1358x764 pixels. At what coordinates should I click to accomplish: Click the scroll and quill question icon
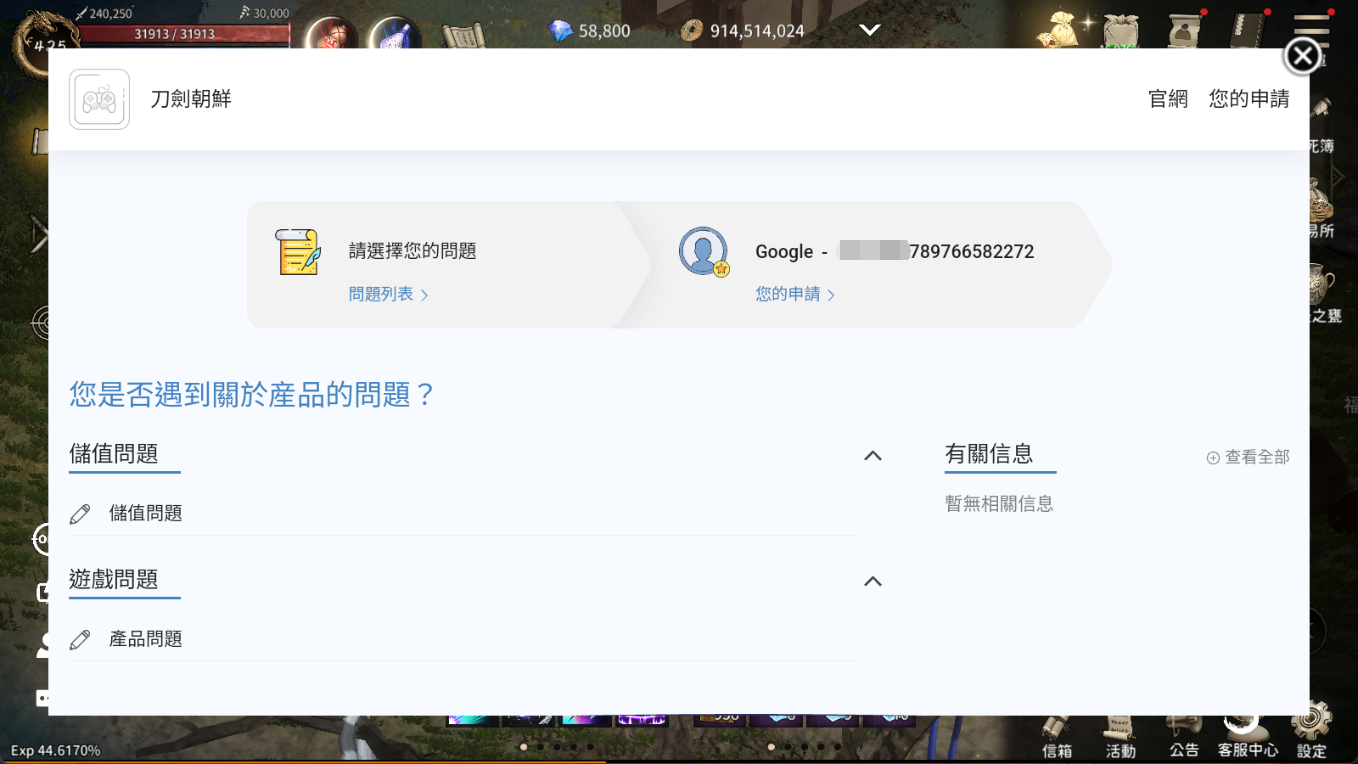[297, 251]
